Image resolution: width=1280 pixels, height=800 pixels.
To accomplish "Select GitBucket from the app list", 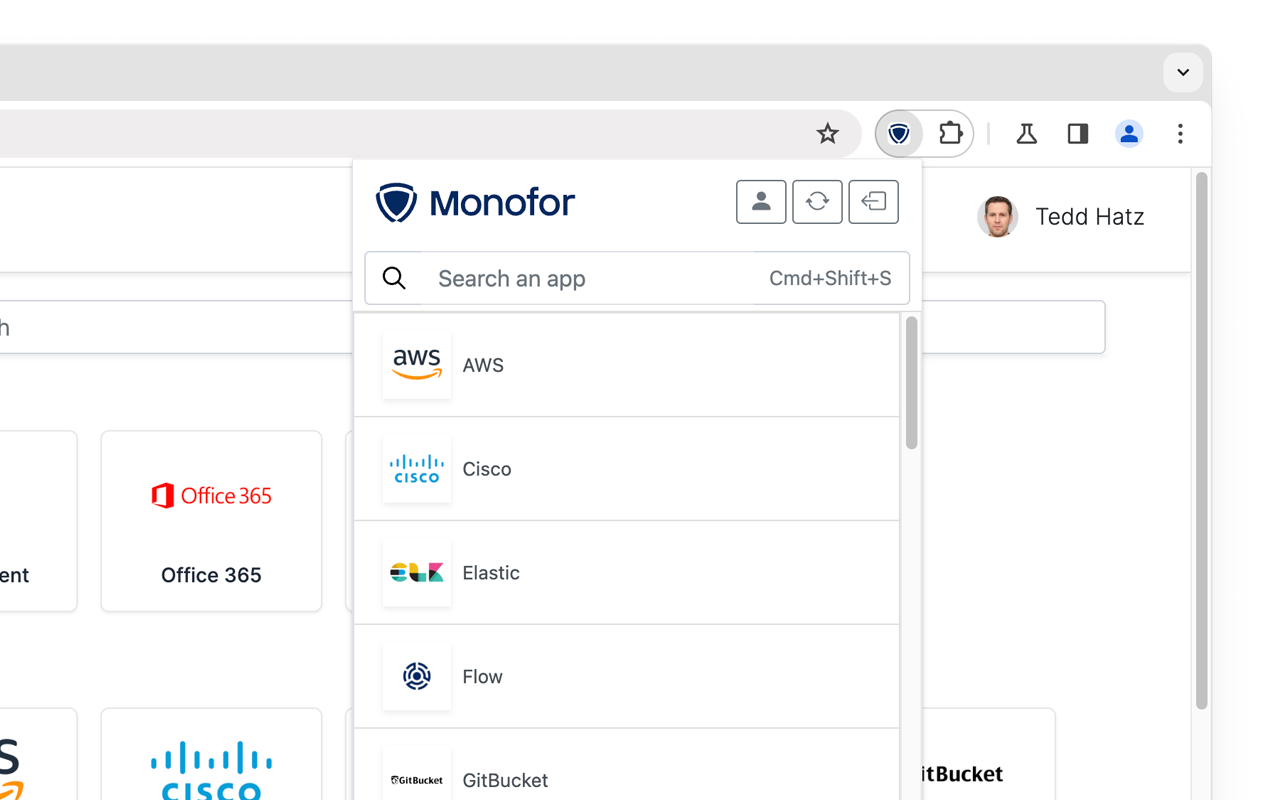I will [x=504, y=780].
